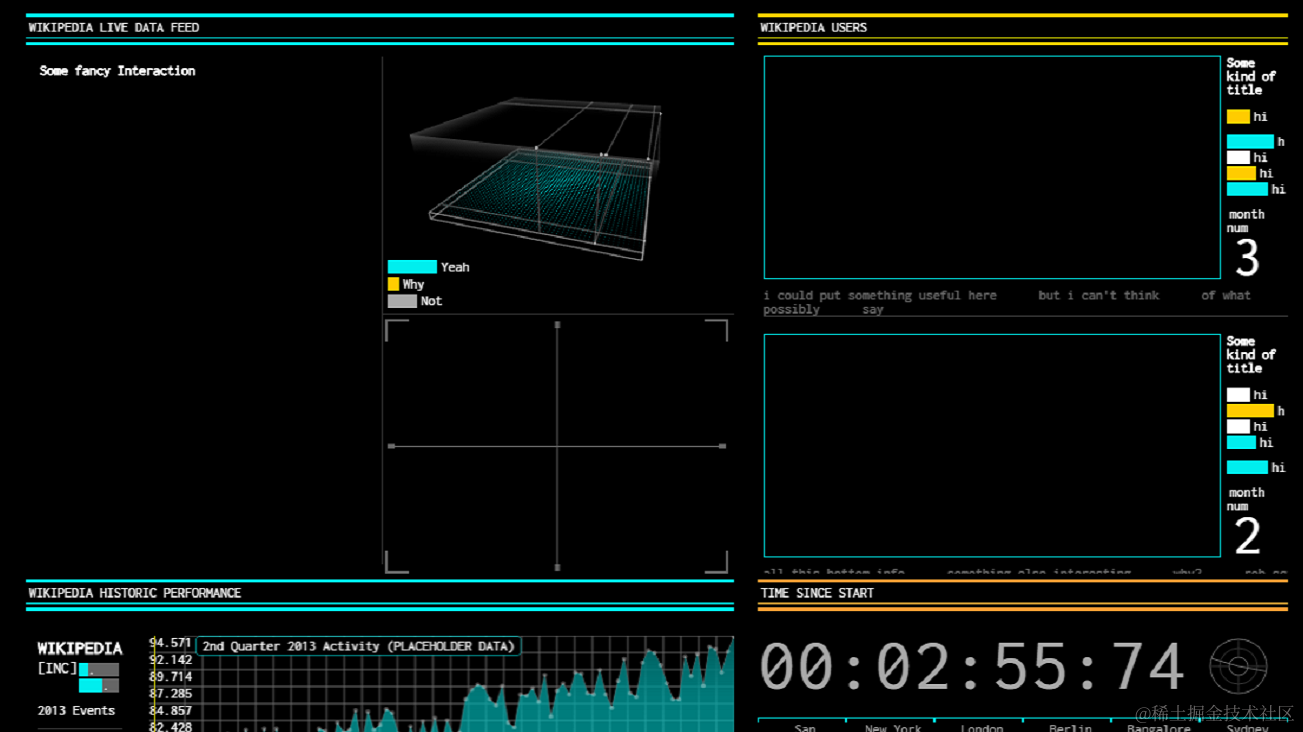Click the white hi bar in upper users panel
1303x732 pixels.
point(1238,158)
